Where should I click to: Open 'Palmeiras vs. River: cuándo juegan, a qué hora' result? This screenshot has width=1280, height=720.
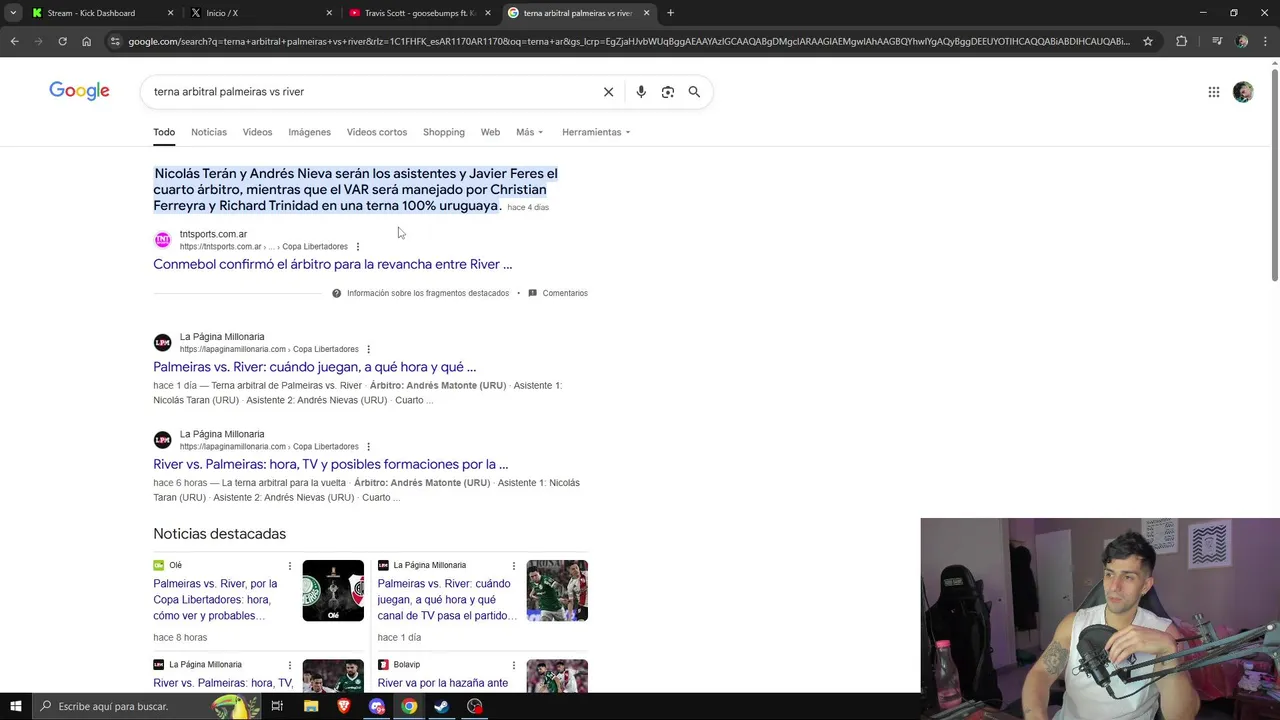pyautogui.click(x=314, y=367)
